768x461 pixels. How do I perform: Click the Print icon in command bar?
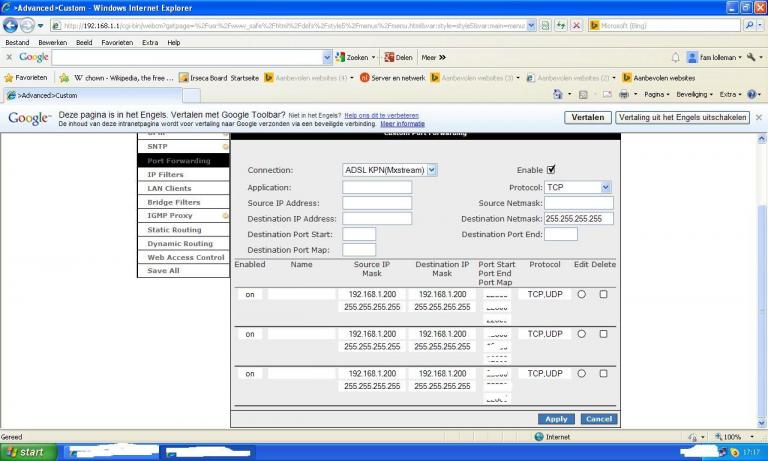pyautogui.click(x=623, y=95)
